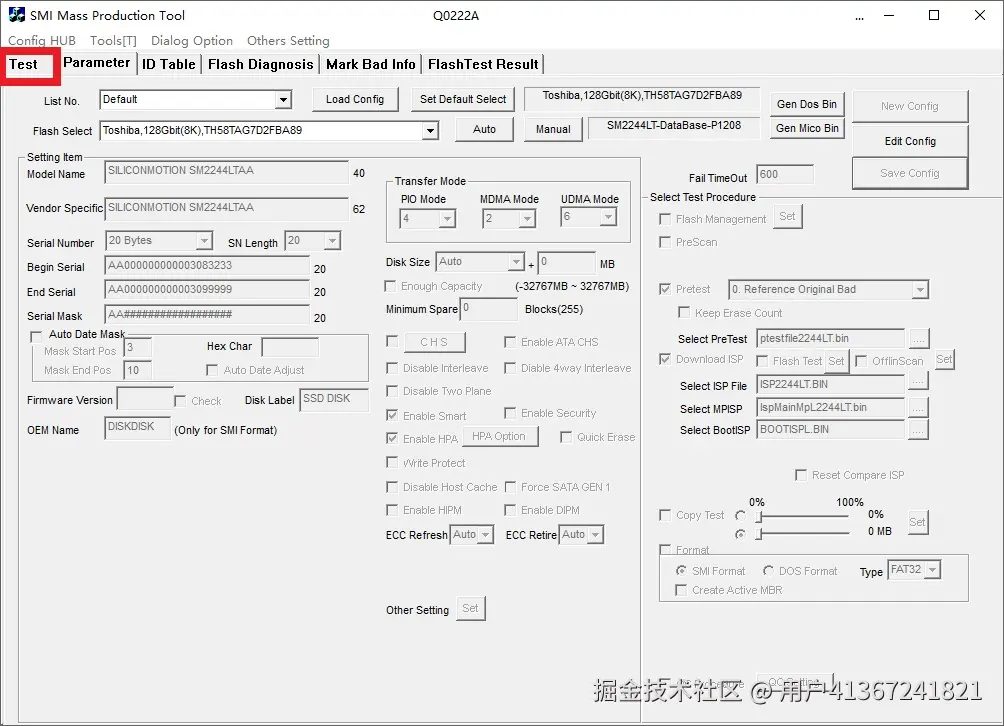1004x726 pixels.
Task: Select the SMI Format radio button
Action: tap(681, 570)
